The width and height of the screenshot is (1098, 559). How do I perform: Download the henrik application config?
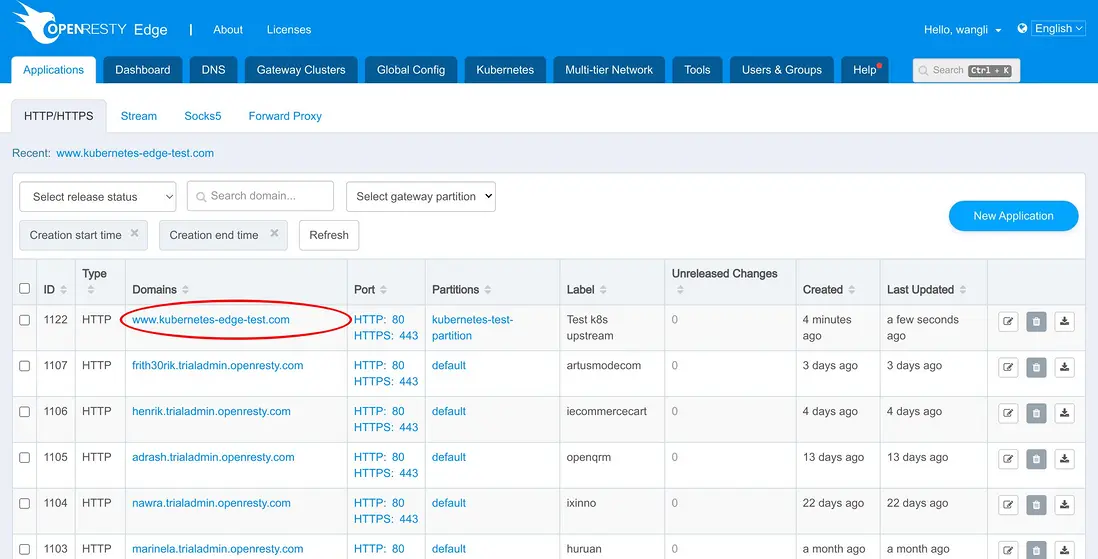[x=1064, y=413]
